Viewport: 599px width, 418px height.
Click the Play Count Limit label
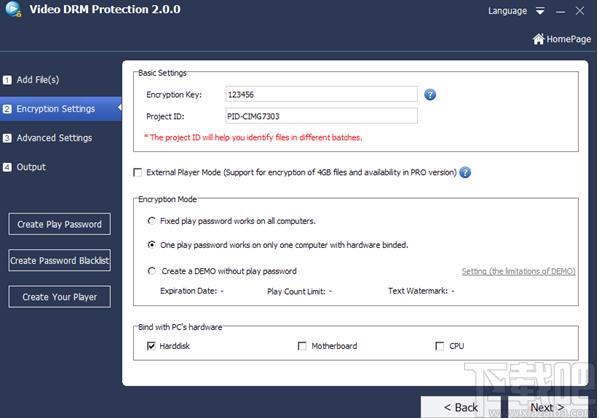click(296, 292)
